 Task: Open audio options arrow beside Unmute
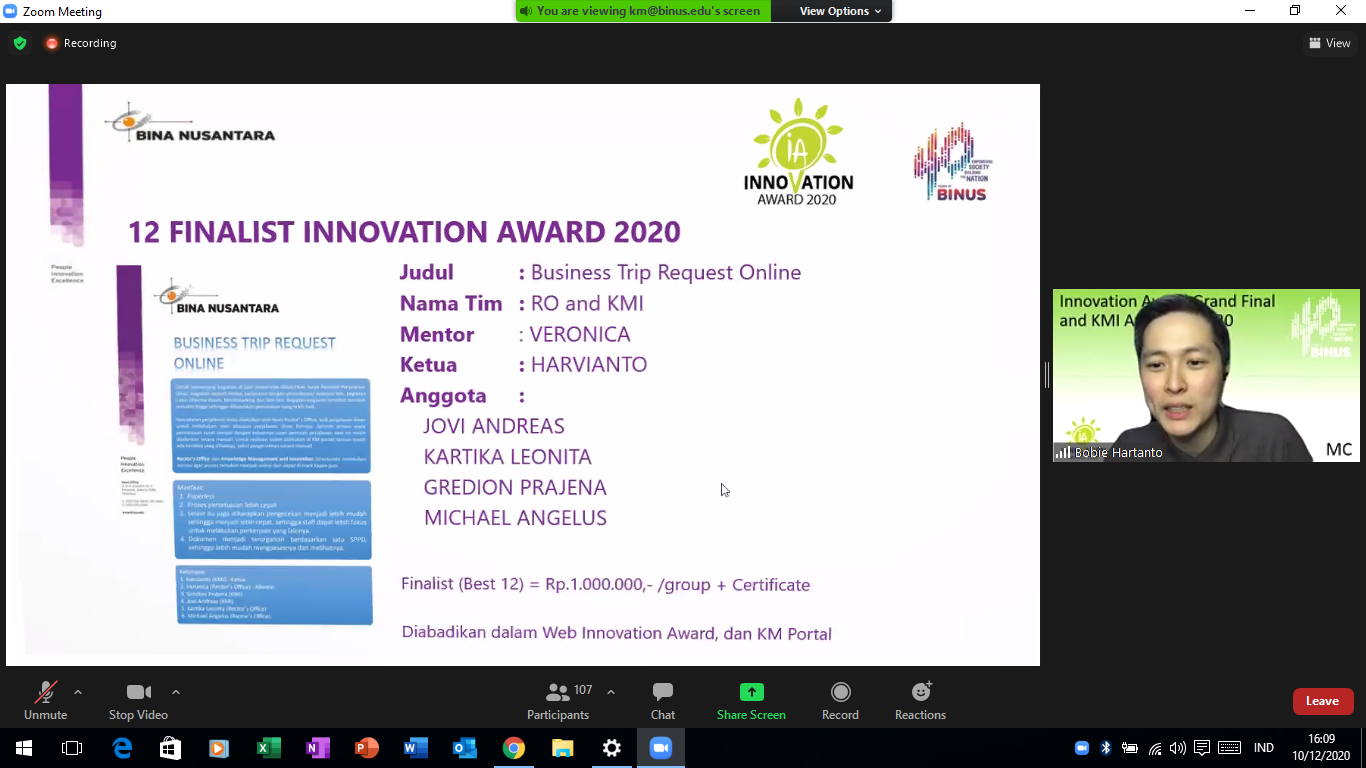[x=78, y=692]
